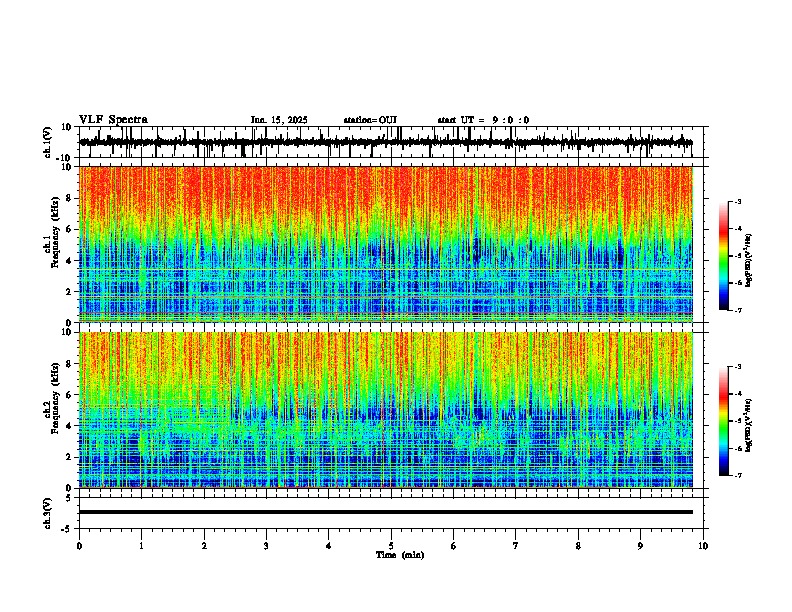The height and width of the screenshot is (612, 792).
Task: Click the ch.1 color scale bar
Action: 724,256
